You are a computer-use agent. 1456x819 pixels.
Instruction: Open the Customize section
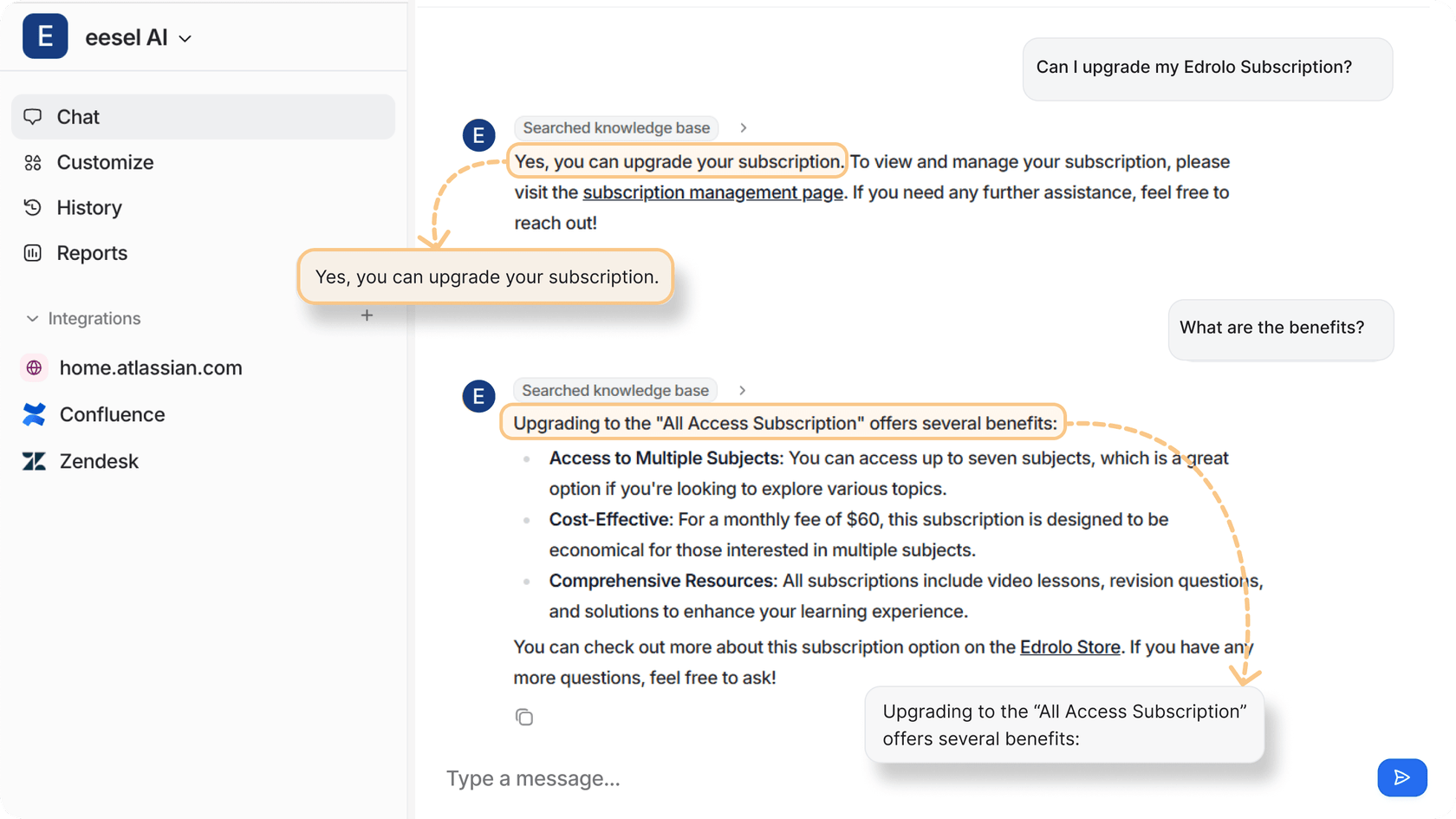pyautogui.click(x=104, y=162)
